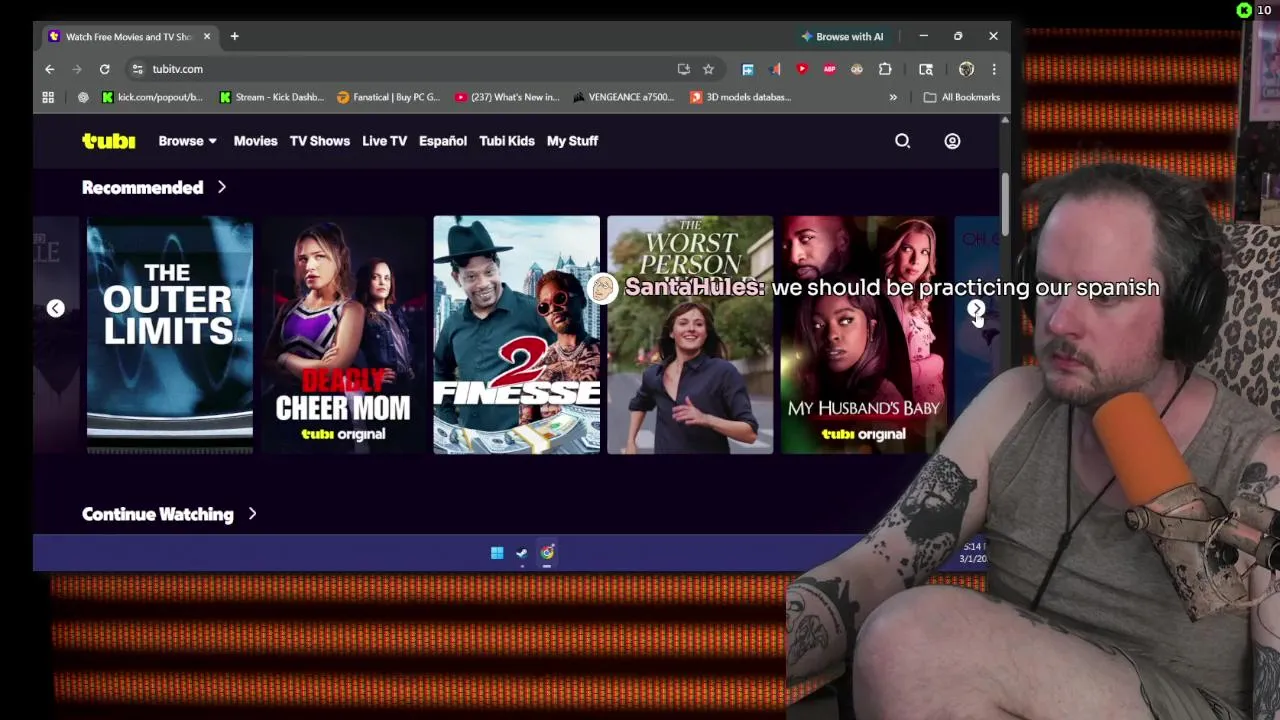1280x720 pixels.
Task: Click the tab search icon in toolbar
Action: coord(926,69)
